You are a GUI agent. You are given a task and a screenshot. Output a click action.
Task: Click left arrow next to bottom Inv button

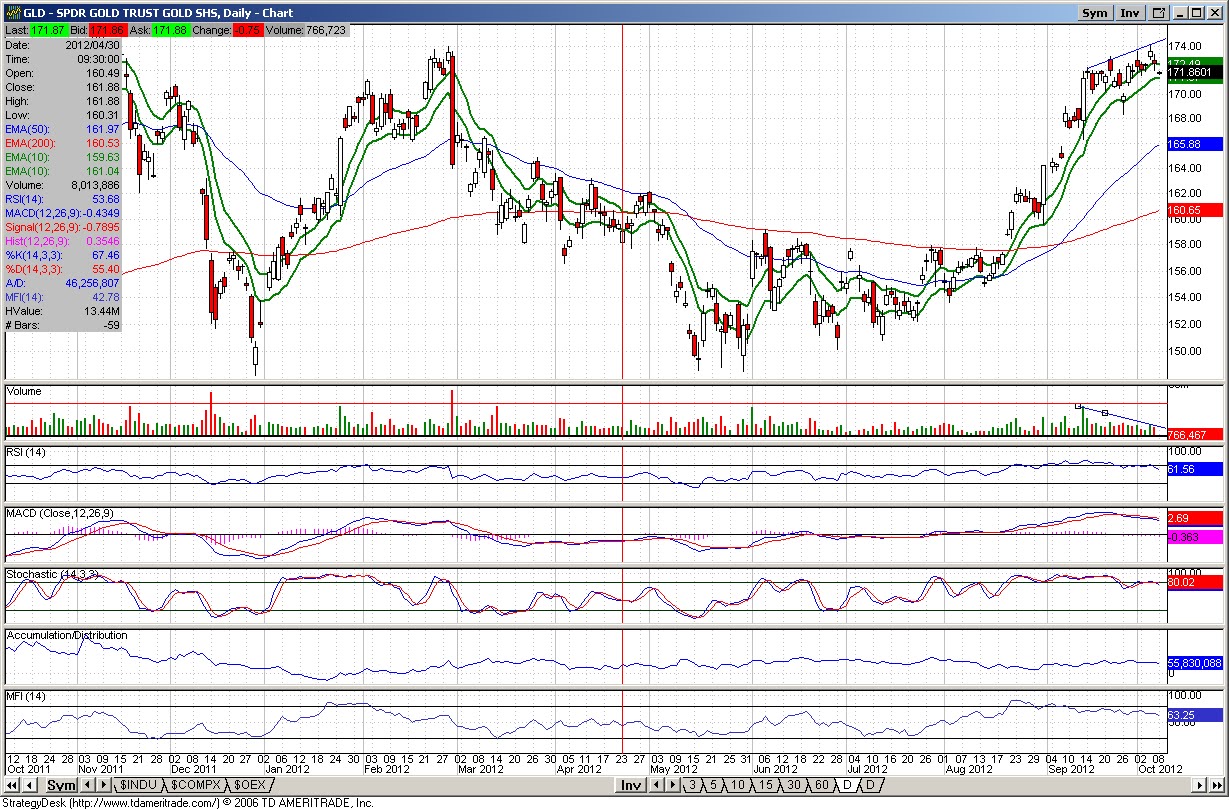pyautogui.click(x=655, y=785)
